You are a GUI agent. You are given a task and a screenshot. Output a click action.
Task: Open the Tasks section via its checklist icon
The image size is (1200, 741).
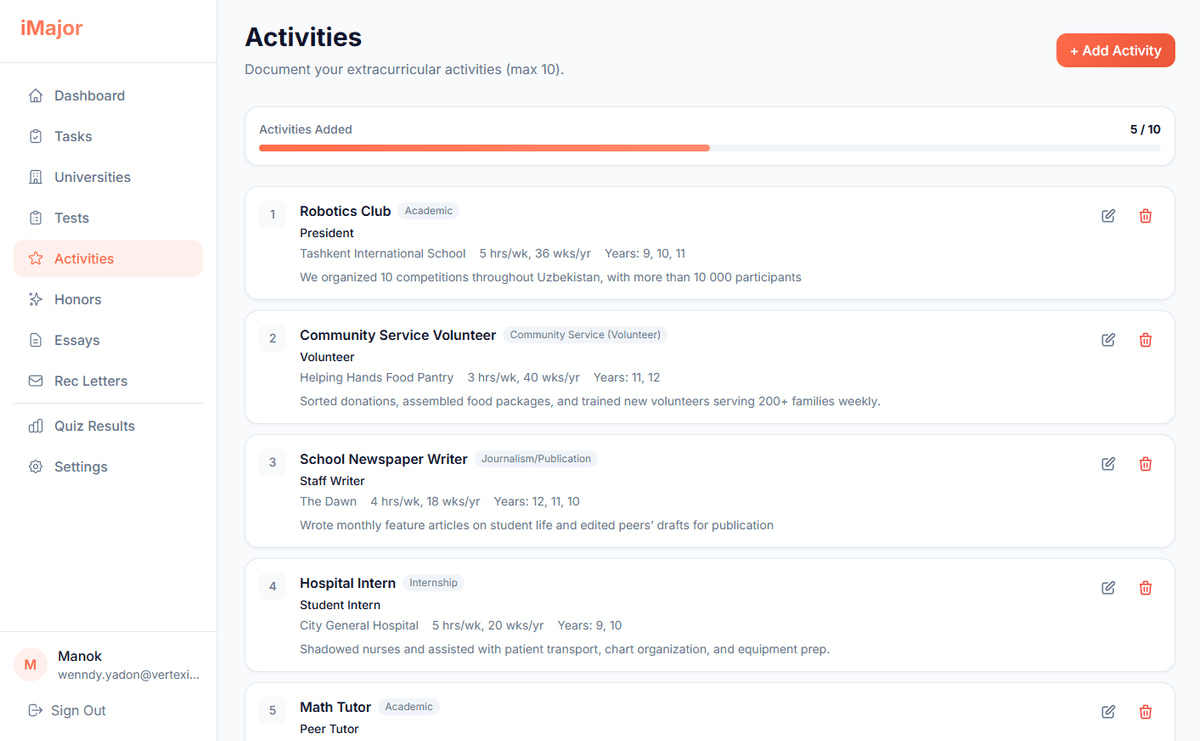tap(33, 136)
